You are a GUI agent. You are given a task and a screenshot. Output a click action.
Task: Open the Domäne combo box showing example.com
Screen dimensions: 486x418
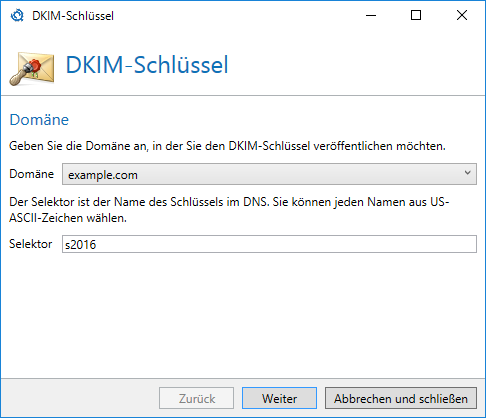[269, 174]
